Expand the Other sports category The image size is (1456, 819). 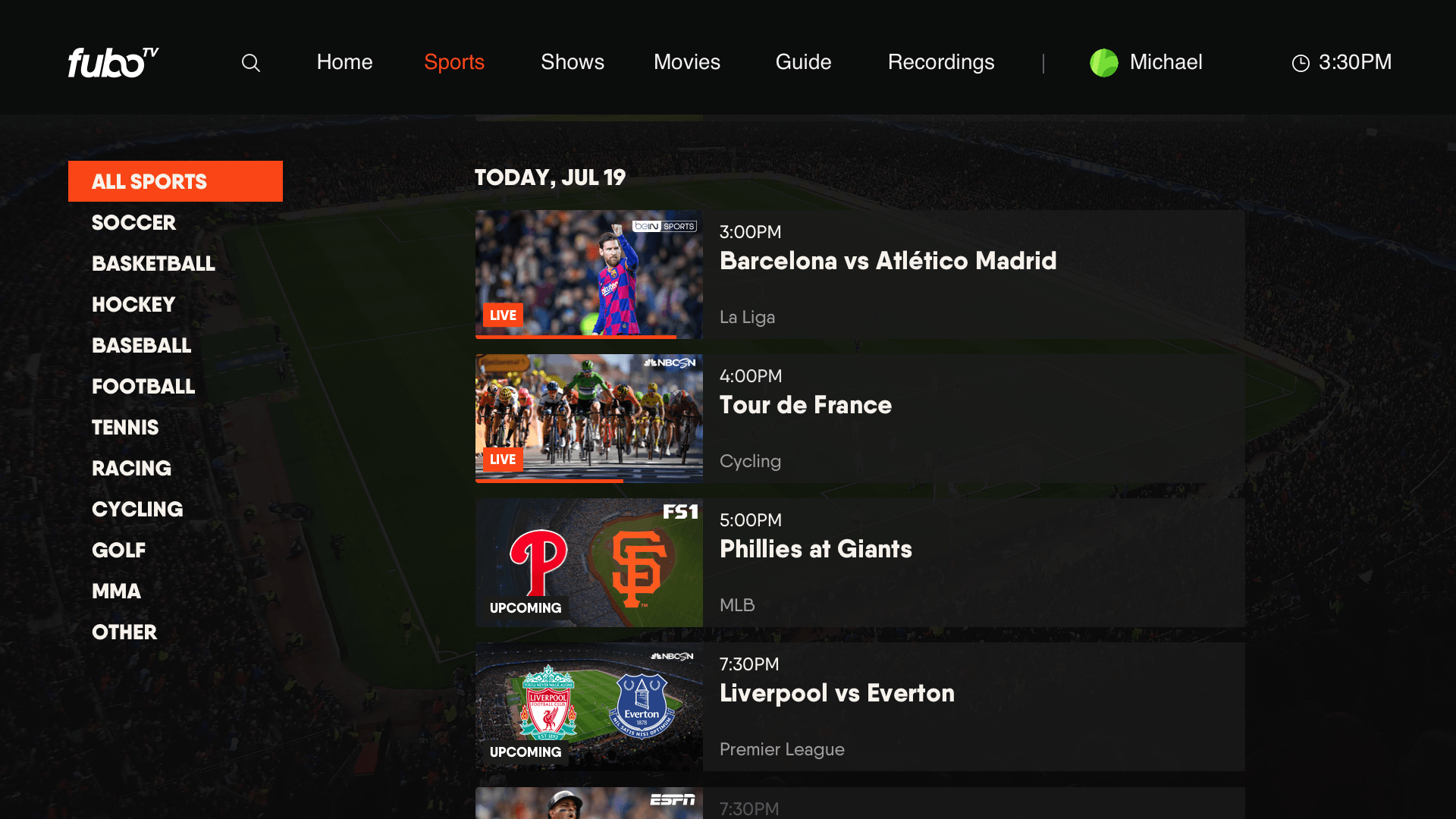click(x=124, y=631)
